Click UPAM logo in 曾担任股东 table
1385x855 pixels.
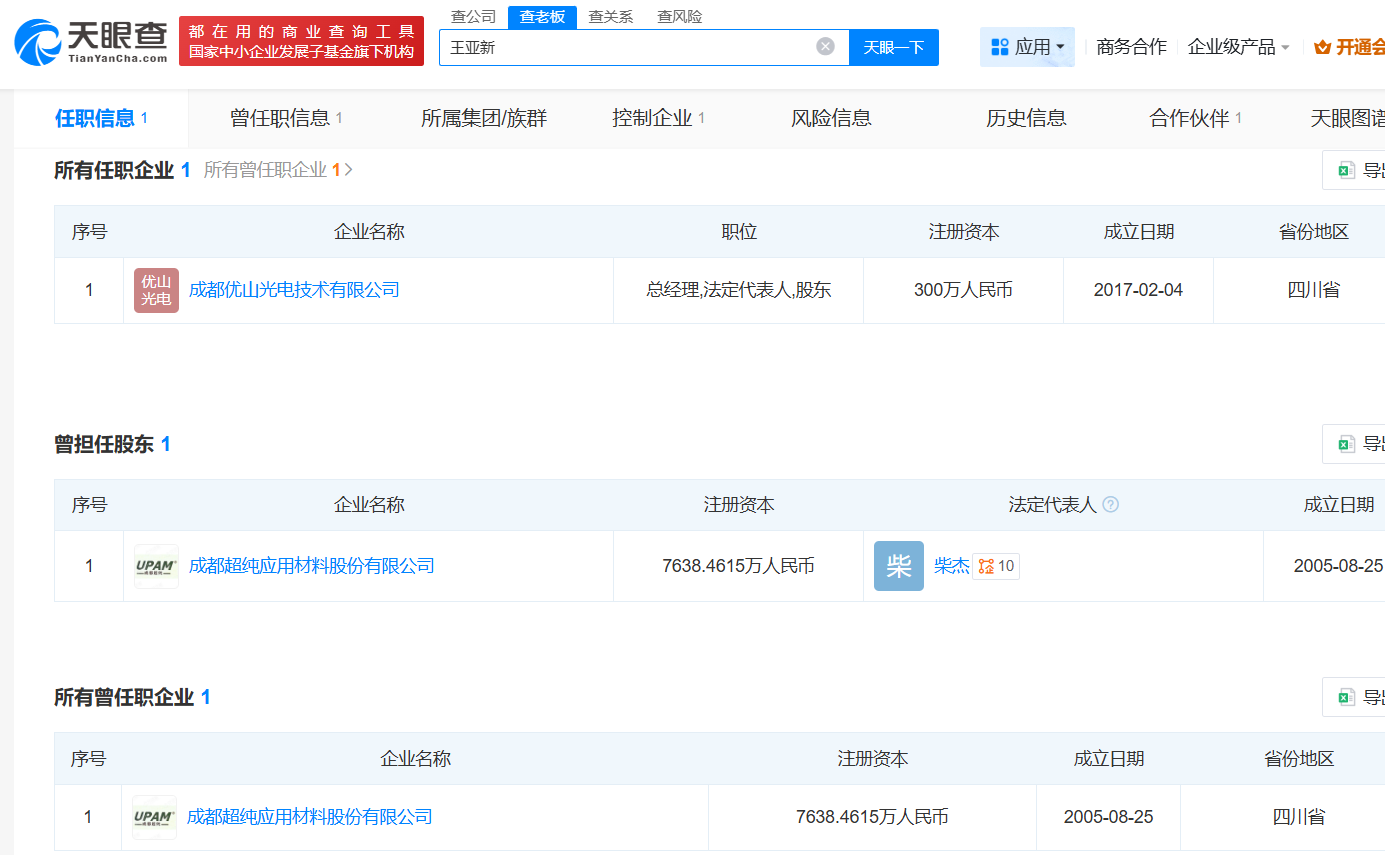coord(156,566)
